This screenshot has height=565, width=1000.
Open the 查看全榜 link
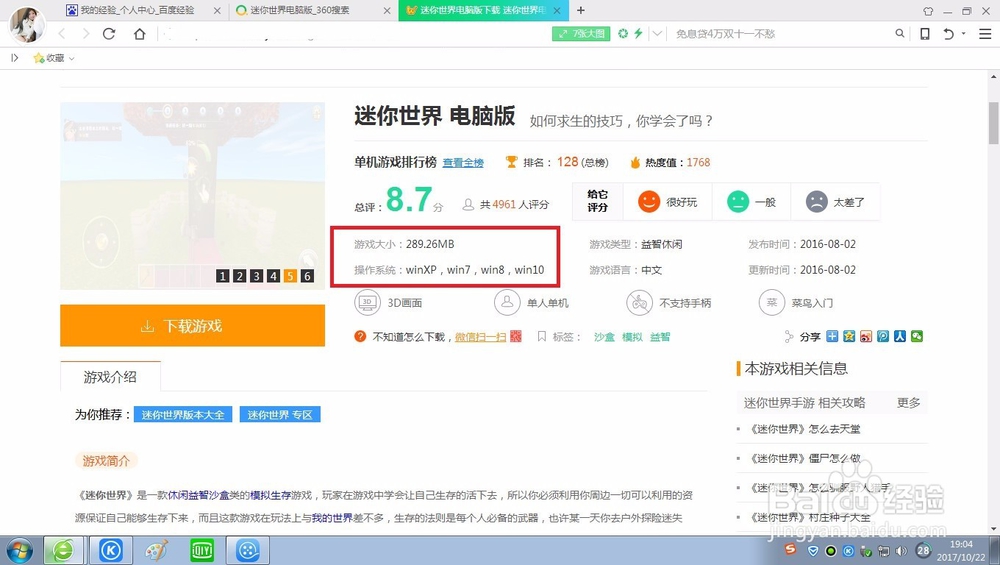[463, 163]
